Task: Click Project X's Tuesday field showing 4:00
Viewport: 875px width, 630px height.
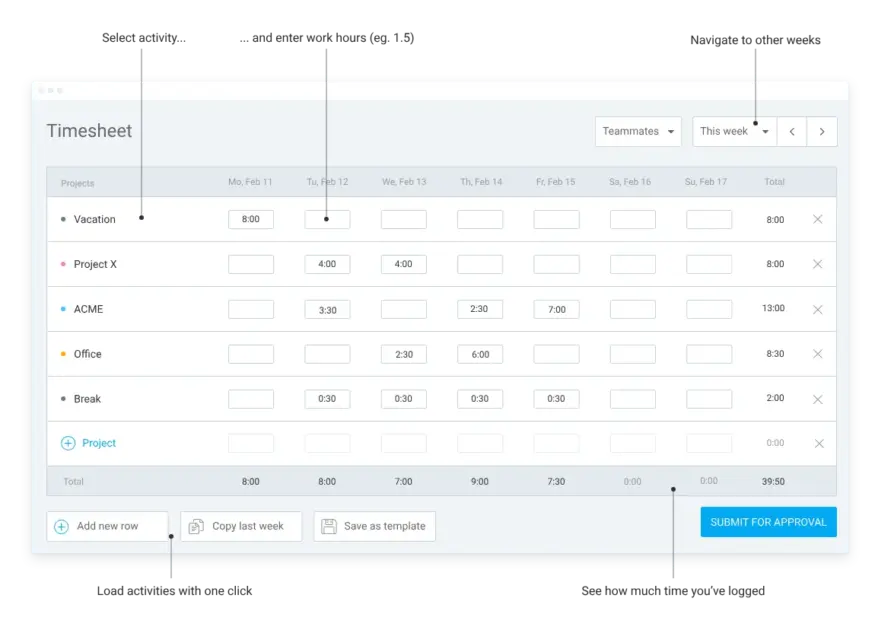Action: [x=327, y=264]
